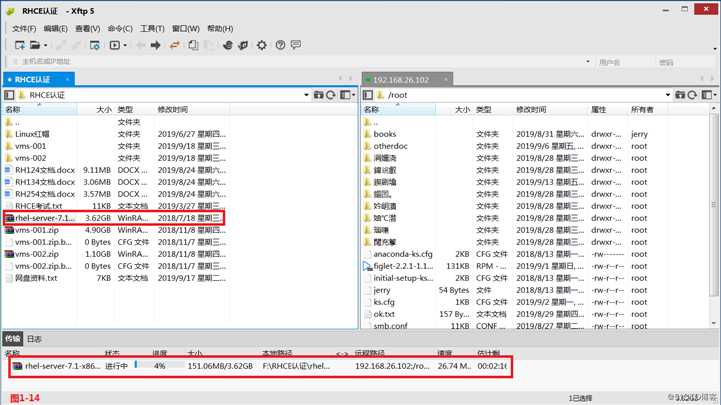Refresh the RHCE认证 local pane
This screenshot has height=405, width=721.
(331, 95)
